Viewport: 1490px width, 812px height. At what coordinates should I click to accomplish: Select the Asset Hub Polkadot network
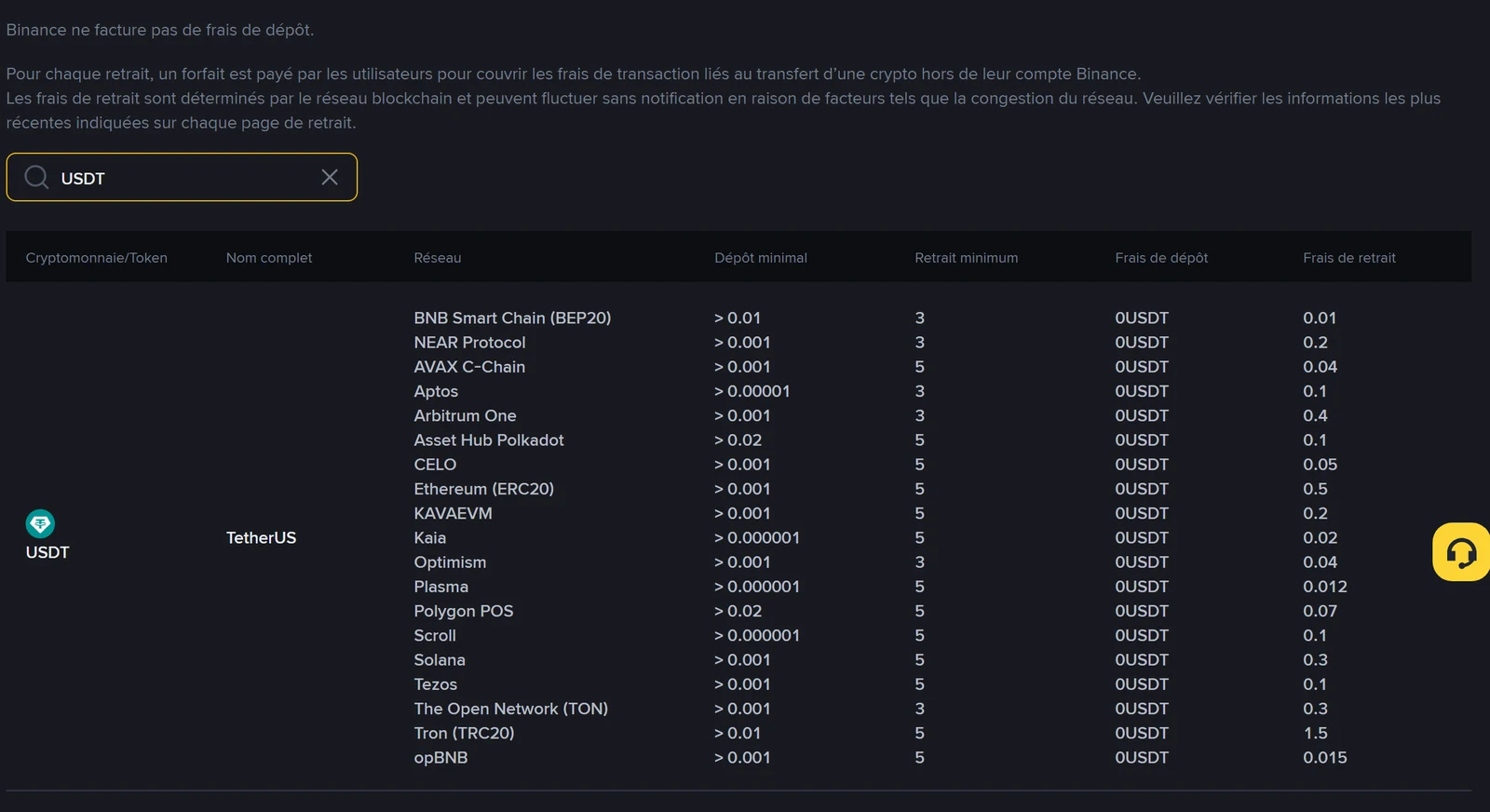click(489, 440)
